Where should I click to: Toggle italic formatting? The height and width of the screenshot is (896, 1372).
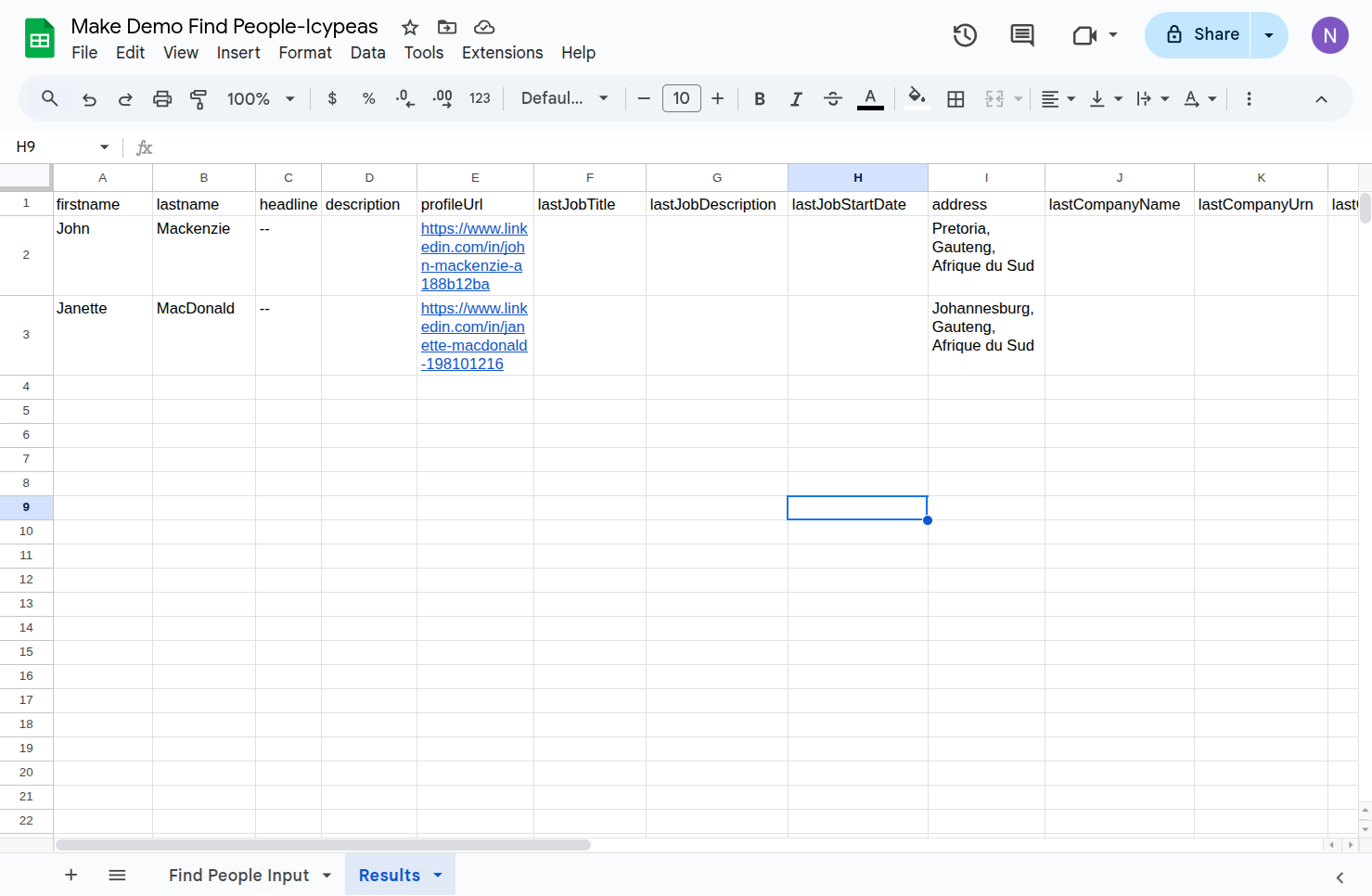(x=796, y=98)
